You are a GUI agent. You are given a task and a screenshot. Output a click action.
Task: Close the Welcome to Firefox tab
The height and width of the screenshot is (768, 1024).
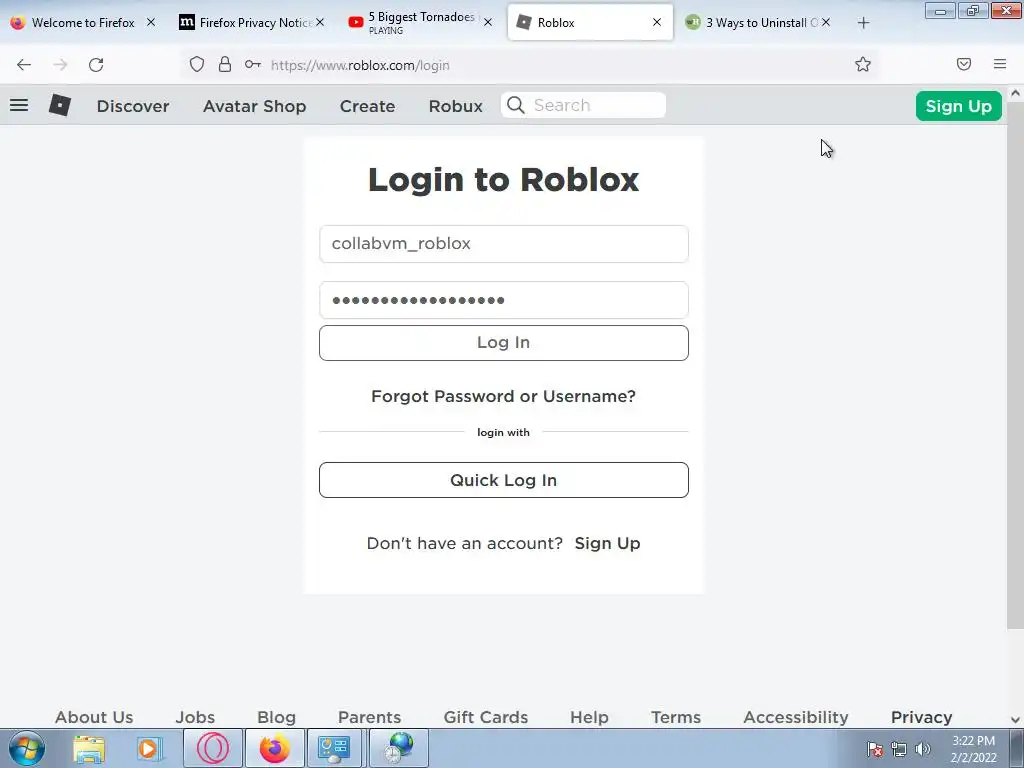click(151, 22)
